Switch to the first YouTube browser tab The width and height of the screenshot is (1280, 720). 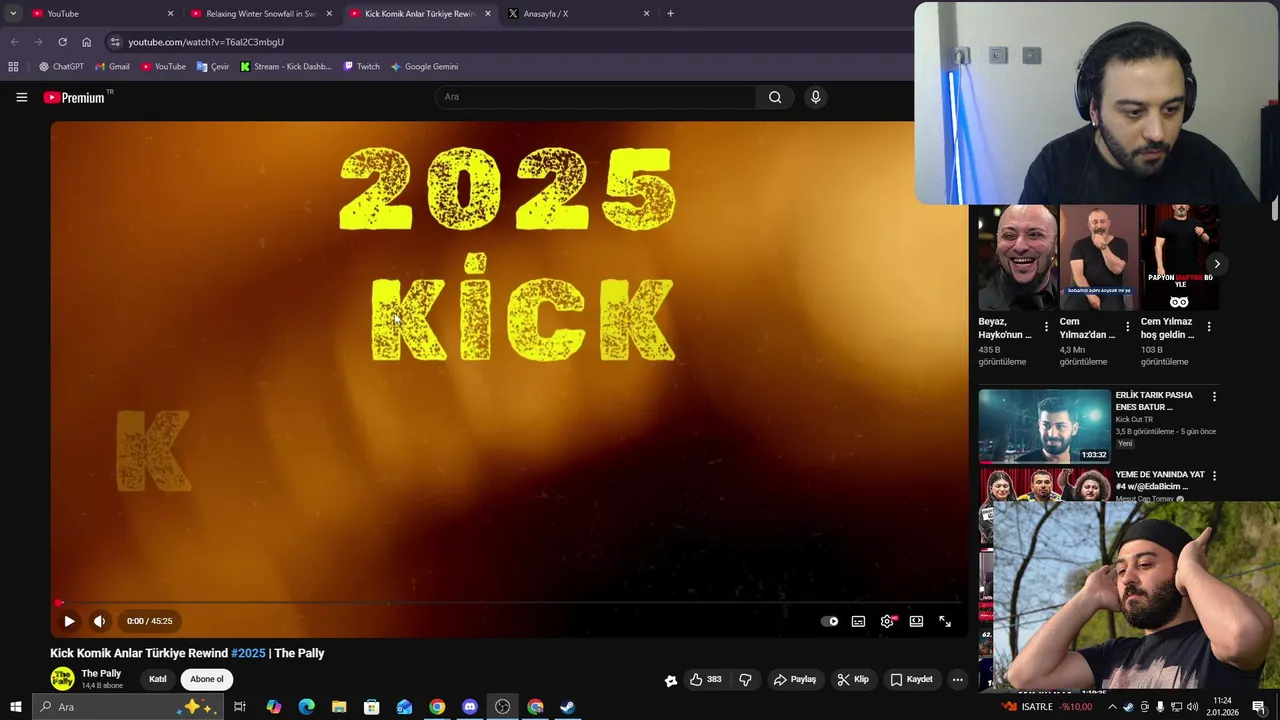click(x=100, y=14)
